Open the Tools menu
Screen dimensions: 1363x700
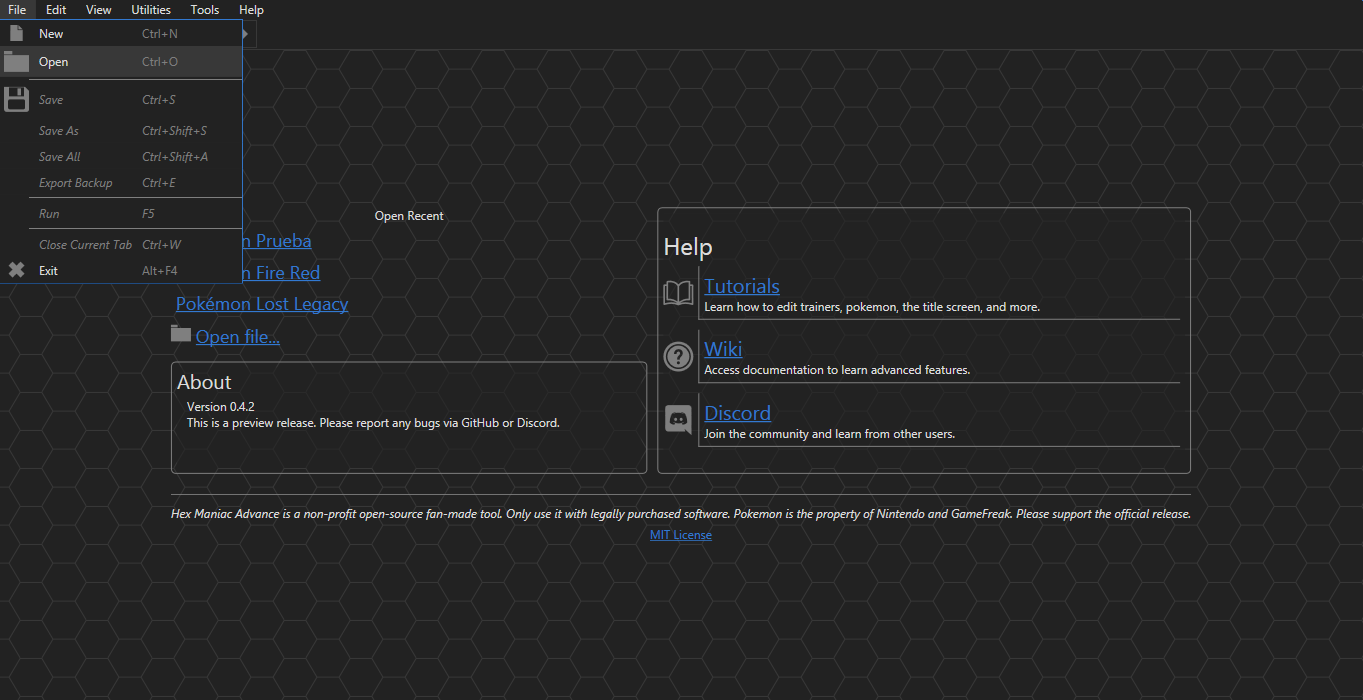[204, 9]
